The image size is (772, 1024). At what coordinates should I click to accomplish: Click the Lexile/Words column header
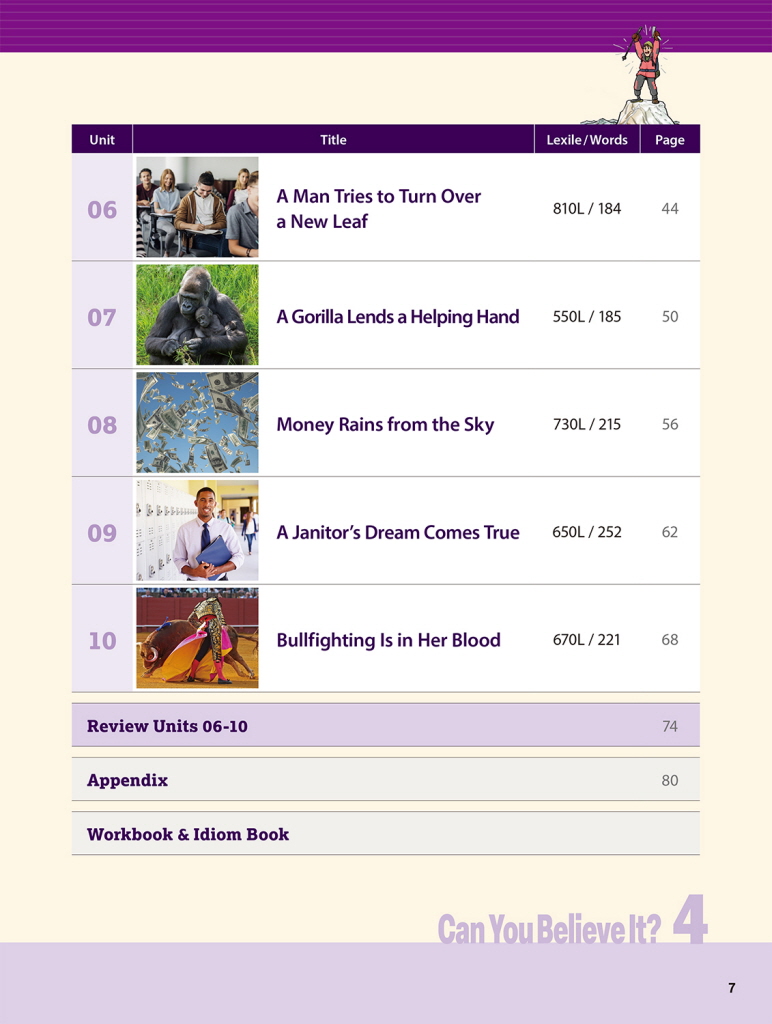tap(587, 140)
